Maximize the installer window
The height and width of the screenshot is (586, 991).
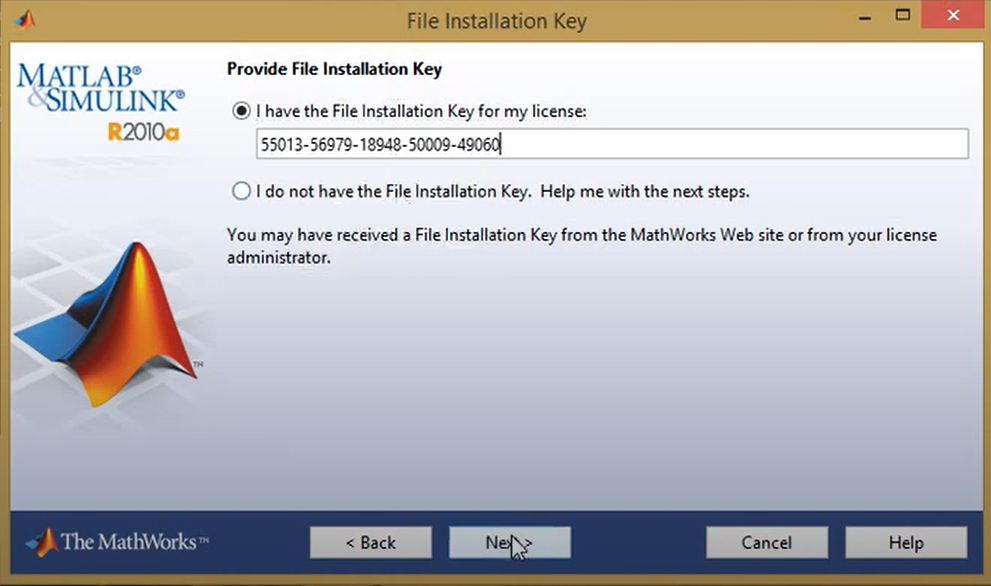[x=902, y=15]
